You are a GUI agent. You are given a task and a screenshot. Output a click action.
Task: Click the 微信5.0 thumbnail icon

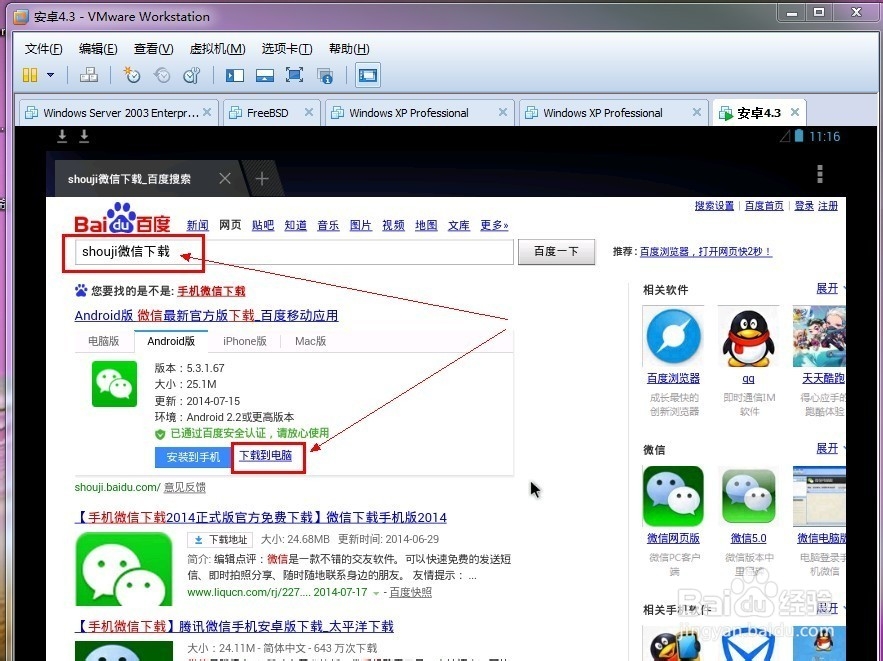(x=748, y=496)
